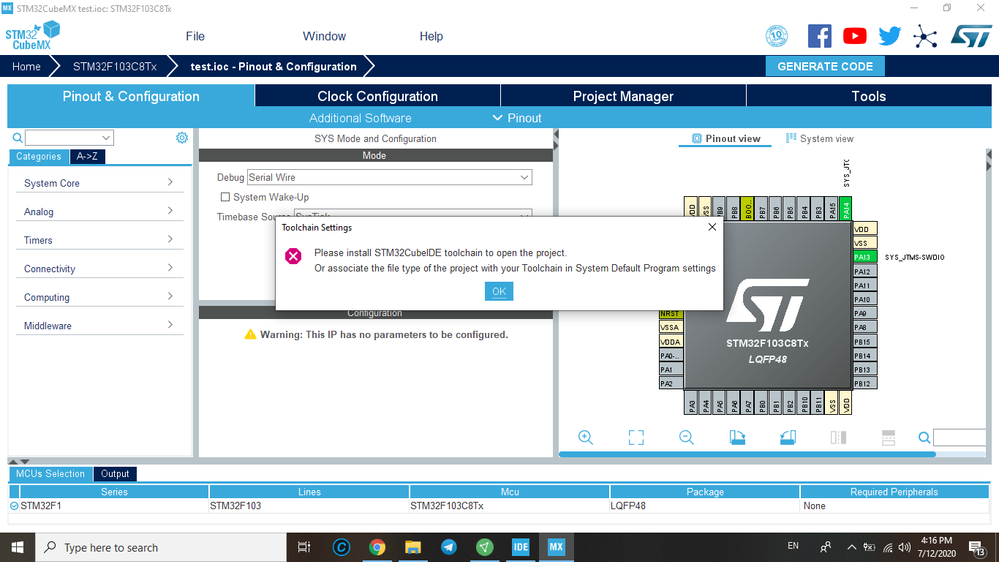This screenshot has height=562, width=999.
Task: Open the Help menu
Action: click(431, 36)
